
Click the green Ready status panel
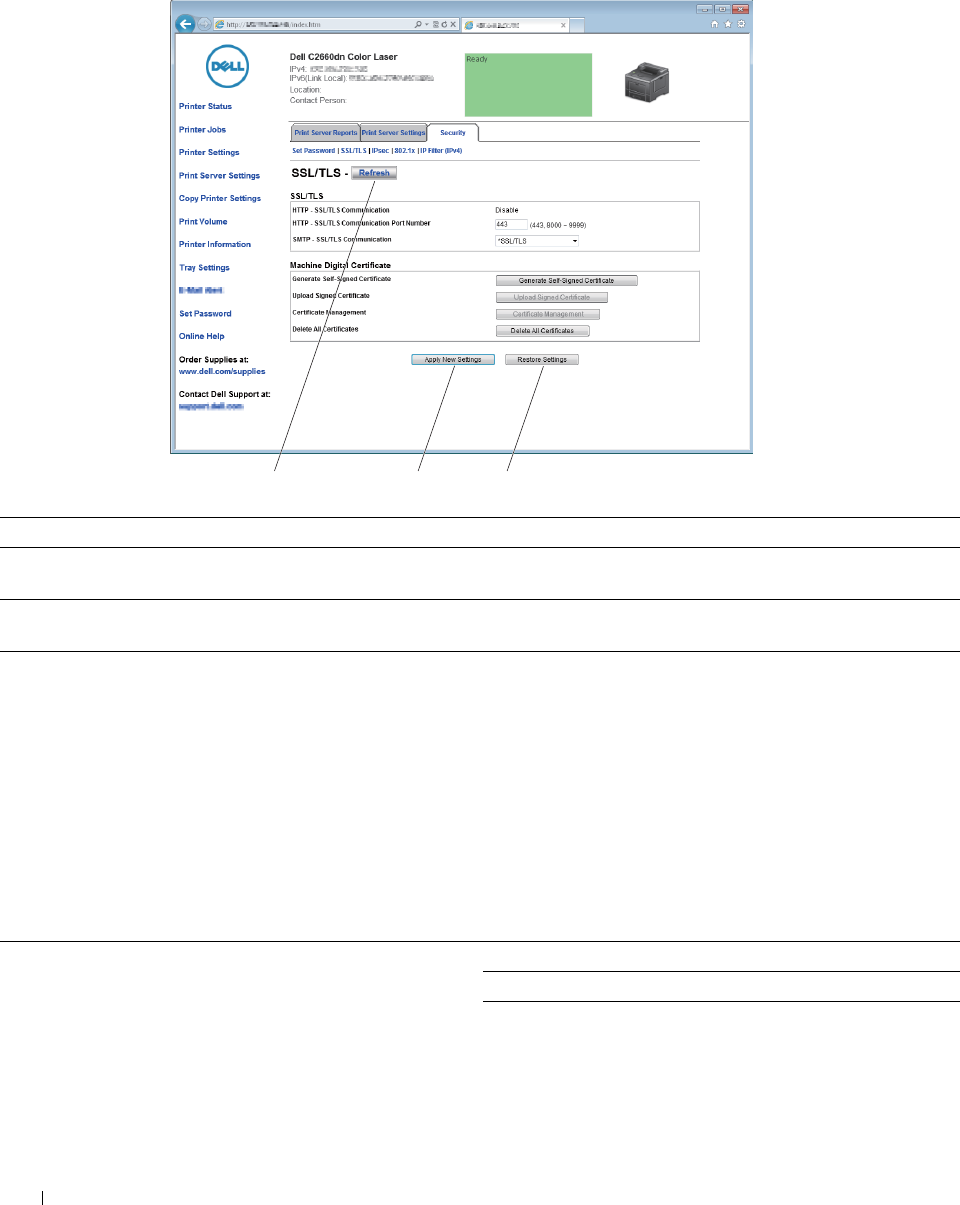click(528, 85)
